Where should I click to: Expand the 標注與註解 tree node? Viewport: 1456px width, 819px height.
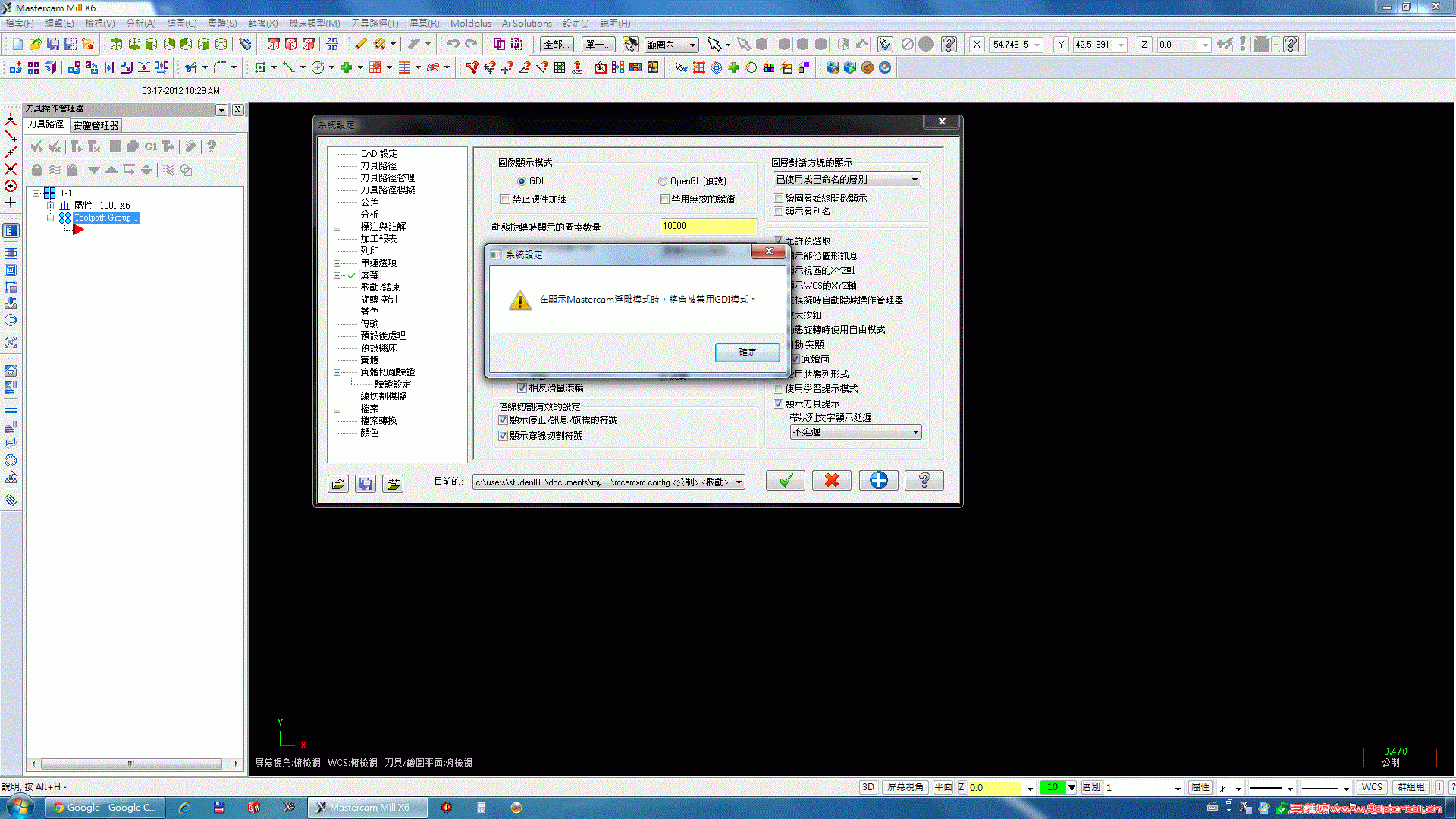(337, 227)
